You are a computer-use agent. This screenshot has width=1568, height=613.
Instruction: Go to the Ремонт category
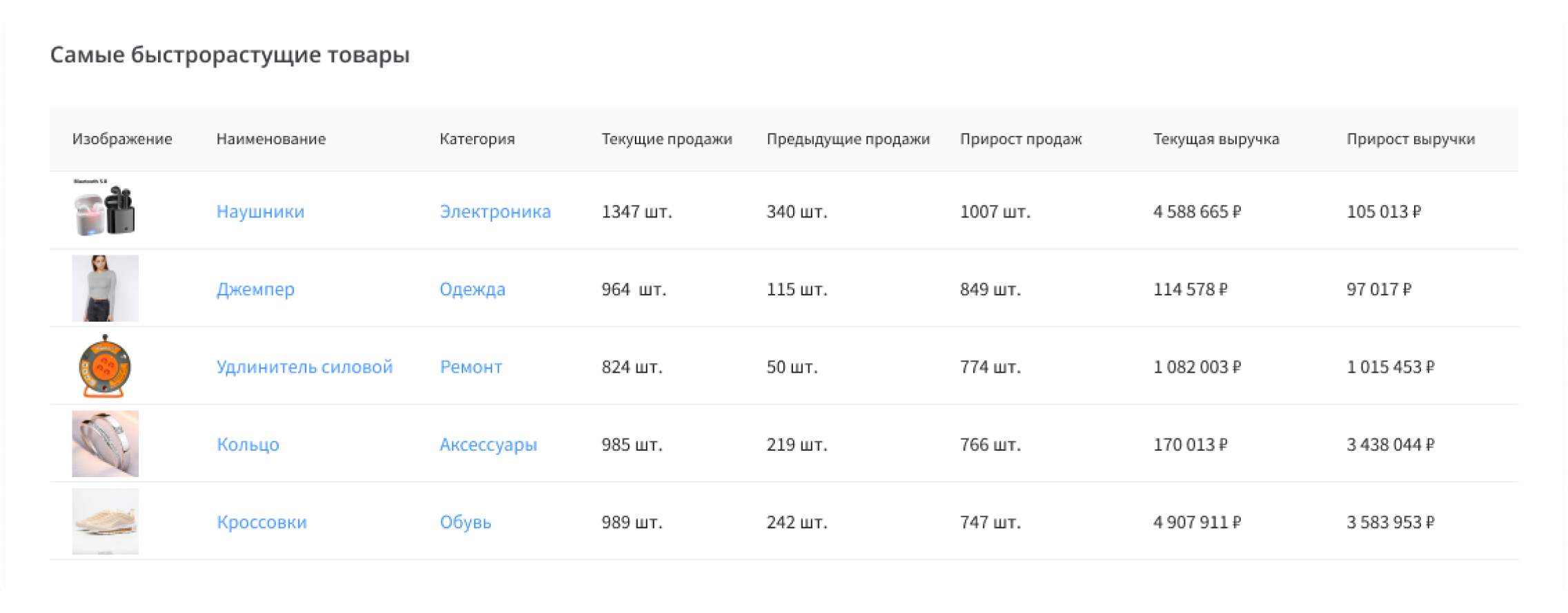471,367
